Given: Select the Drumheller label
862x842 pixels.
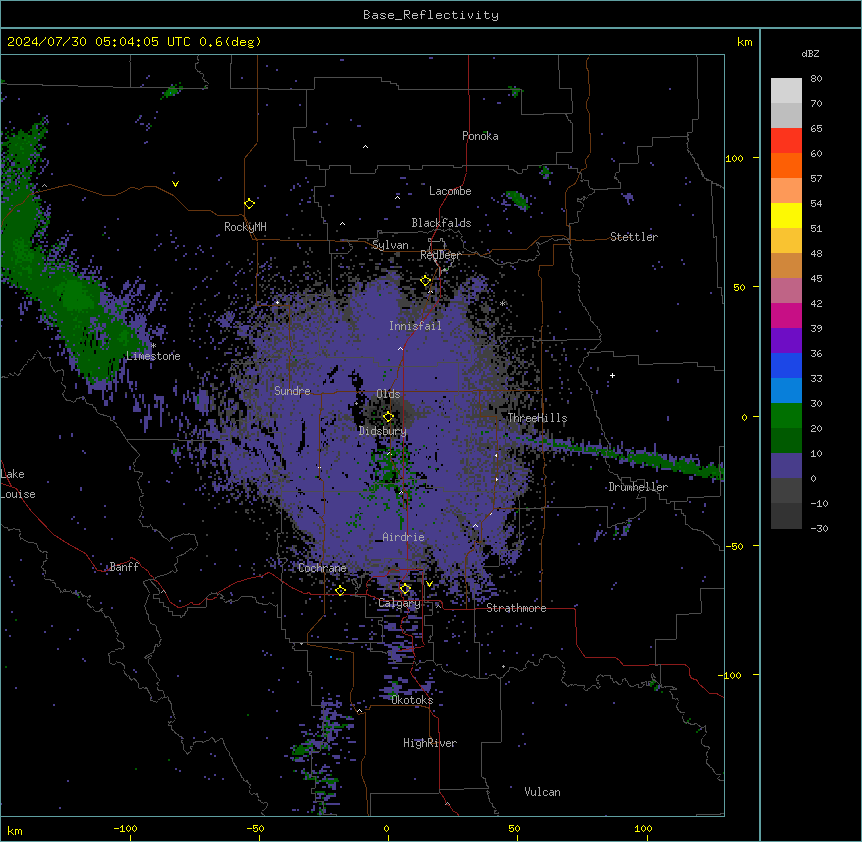Looking at the screenshot, I should coord(638,487).
